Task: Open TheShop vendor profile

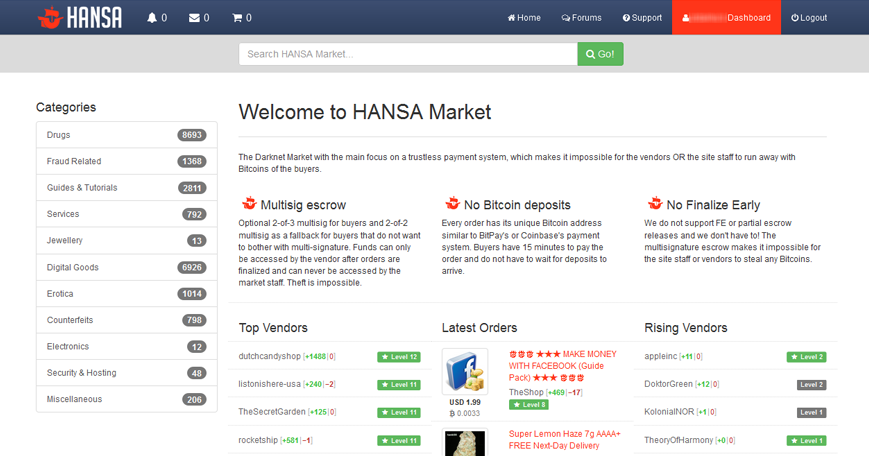Action: [526, 392]
